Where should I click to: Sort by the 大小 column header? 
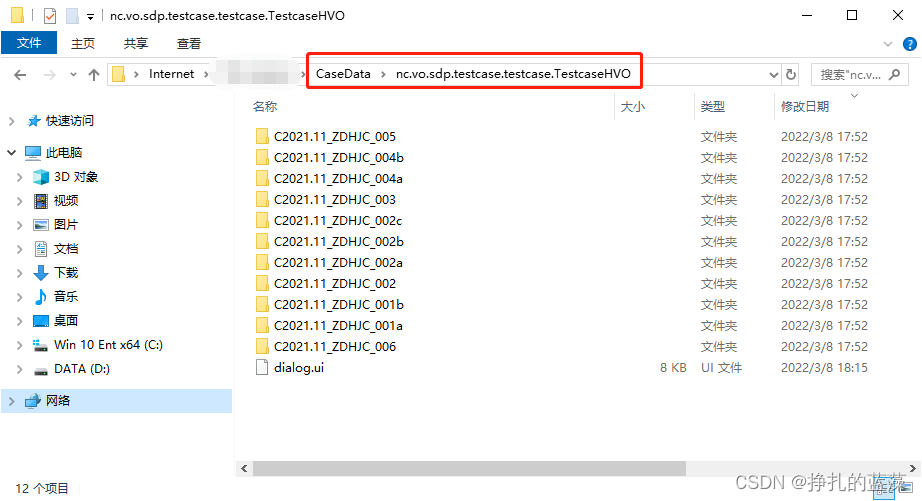click(633, 106)
